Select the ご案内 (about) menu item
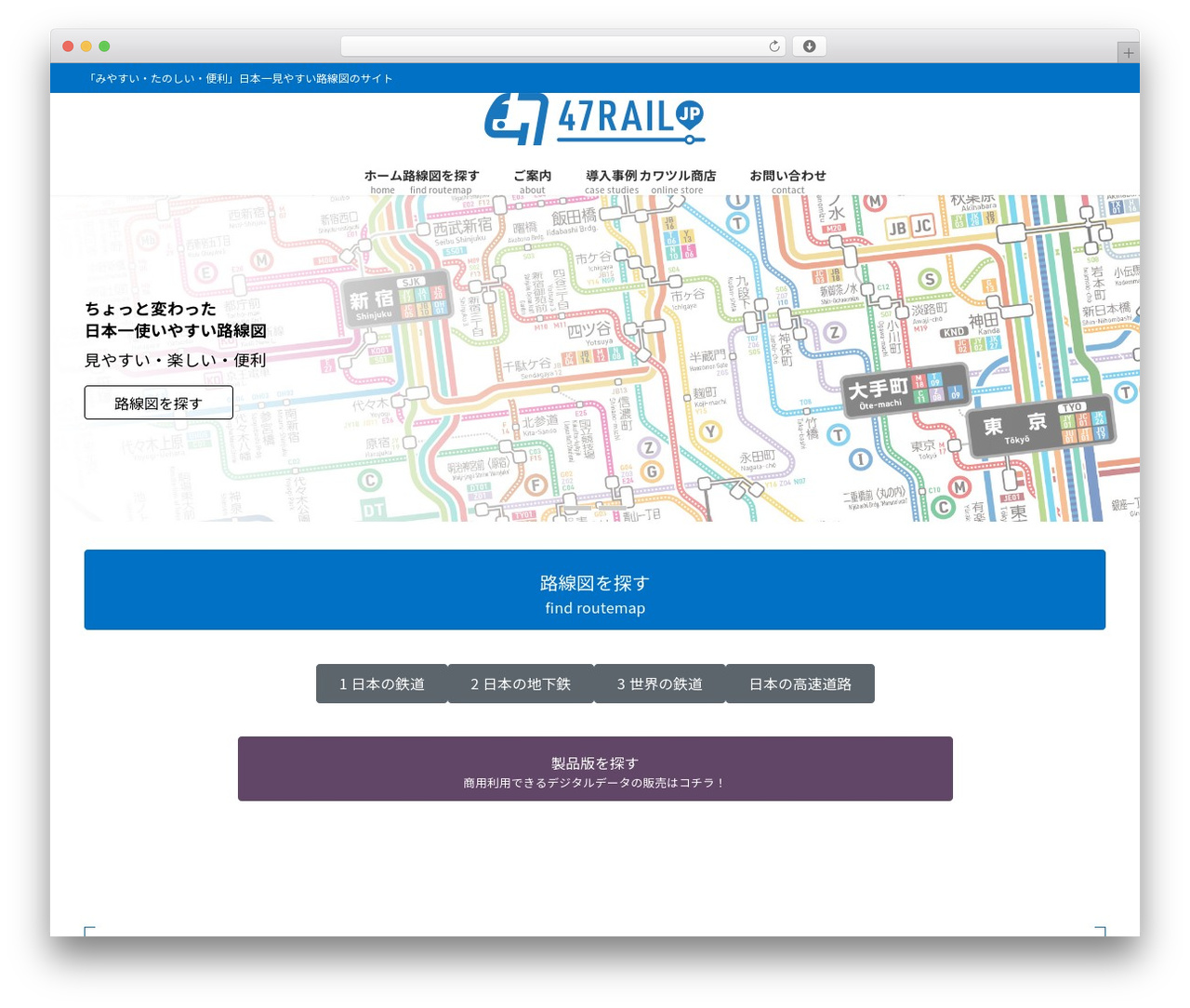 tap(533, 181)
